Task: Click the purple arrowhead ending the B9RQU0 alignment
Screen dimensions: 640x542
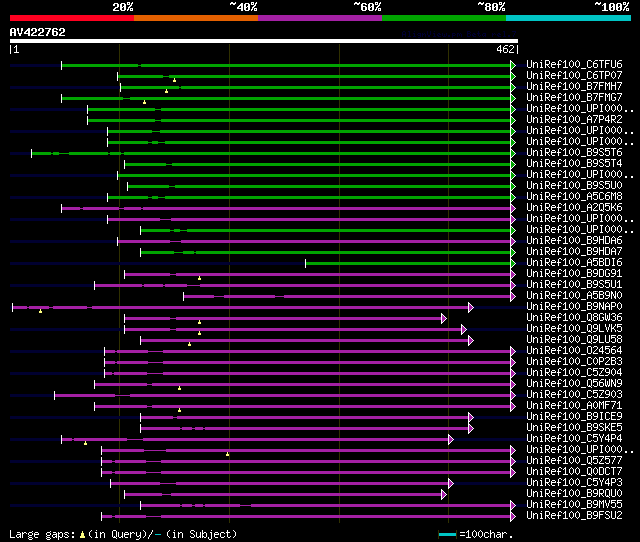Action: pos(444,495)
